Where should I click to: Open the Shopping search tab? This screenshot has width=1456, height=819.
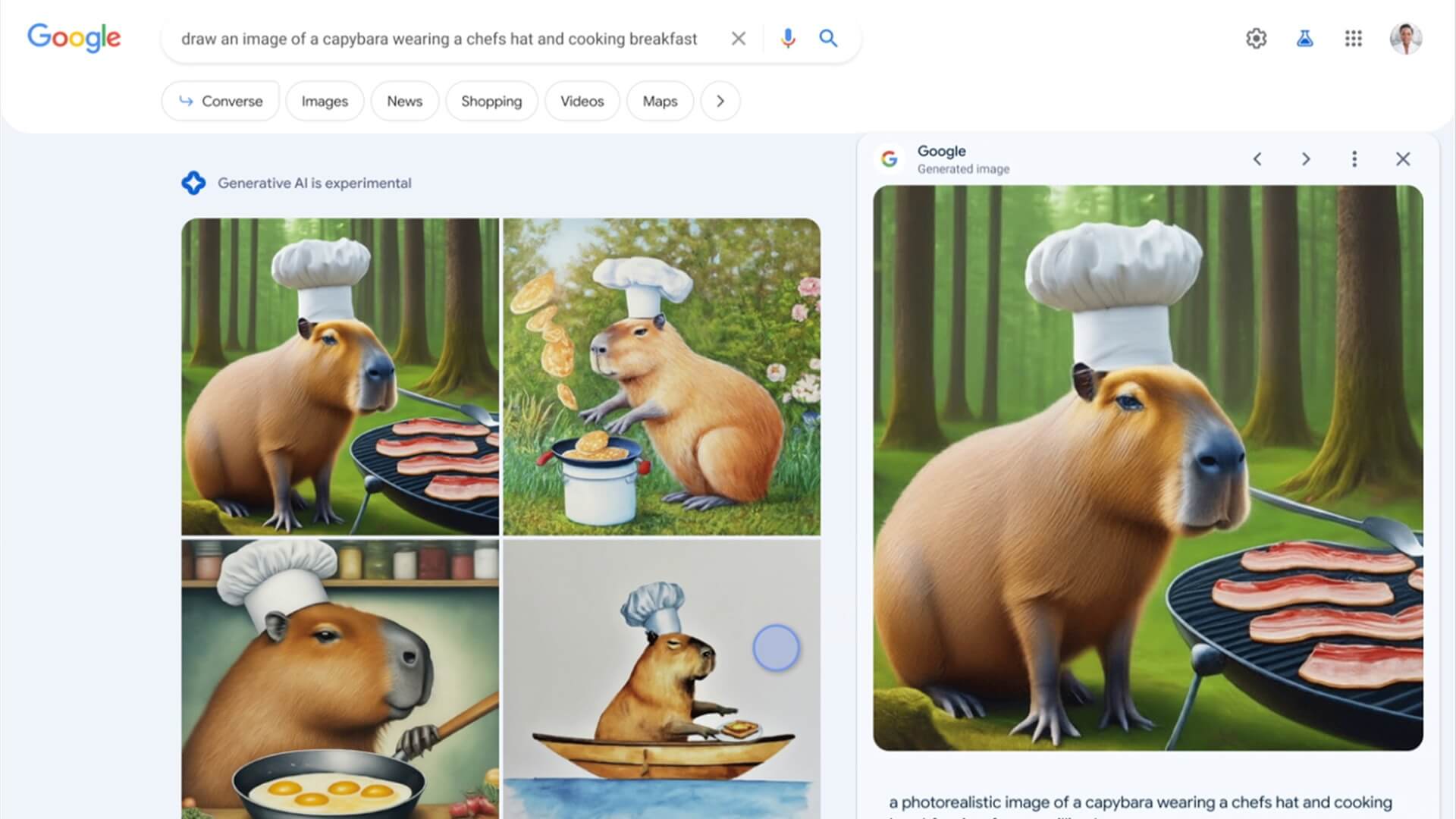pos(491,101)
